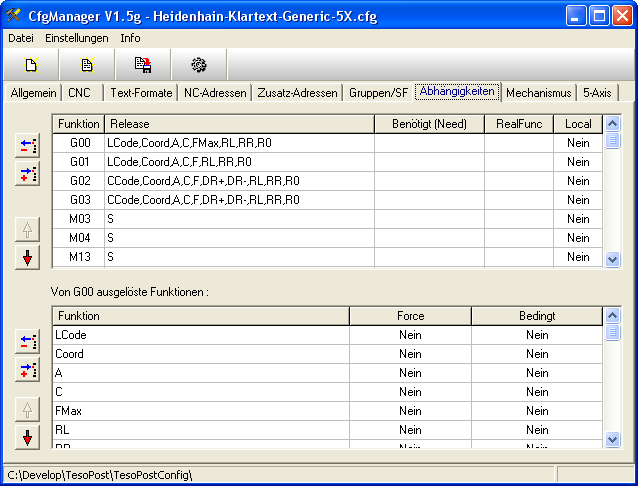Toggle Bedingt value for Coord row
The height and width of the screenshot is (486, 638).
537,354
